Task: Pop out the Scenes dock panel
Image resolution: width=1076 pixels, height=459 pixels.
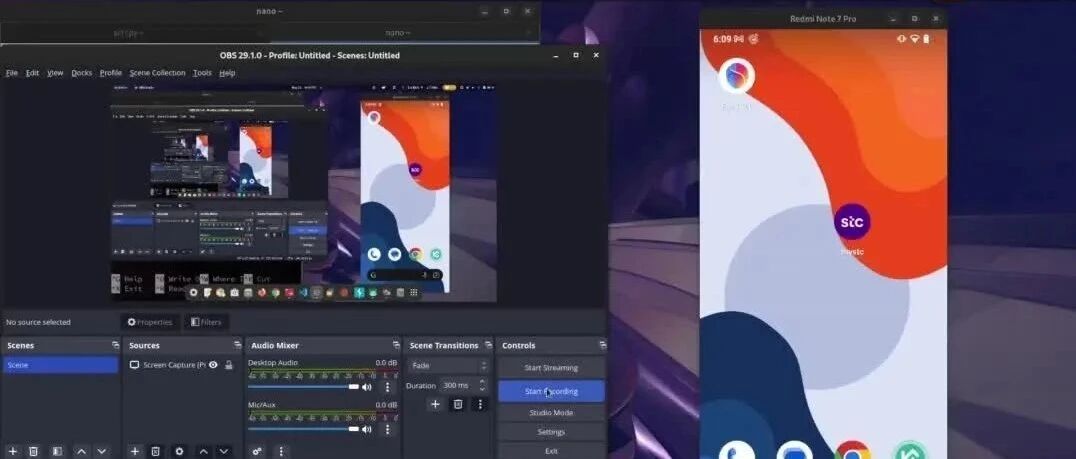Action: 115,345
